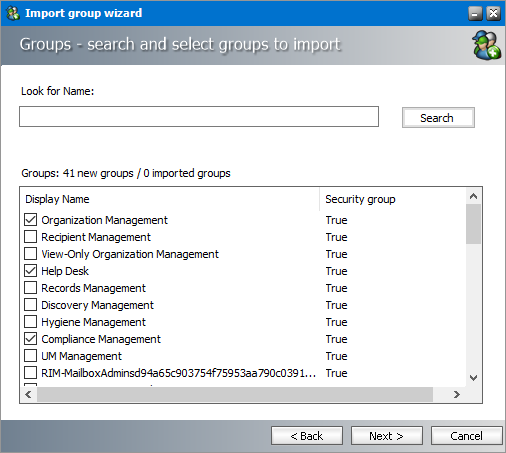Close the Import group wizard window

pos(493,14)
